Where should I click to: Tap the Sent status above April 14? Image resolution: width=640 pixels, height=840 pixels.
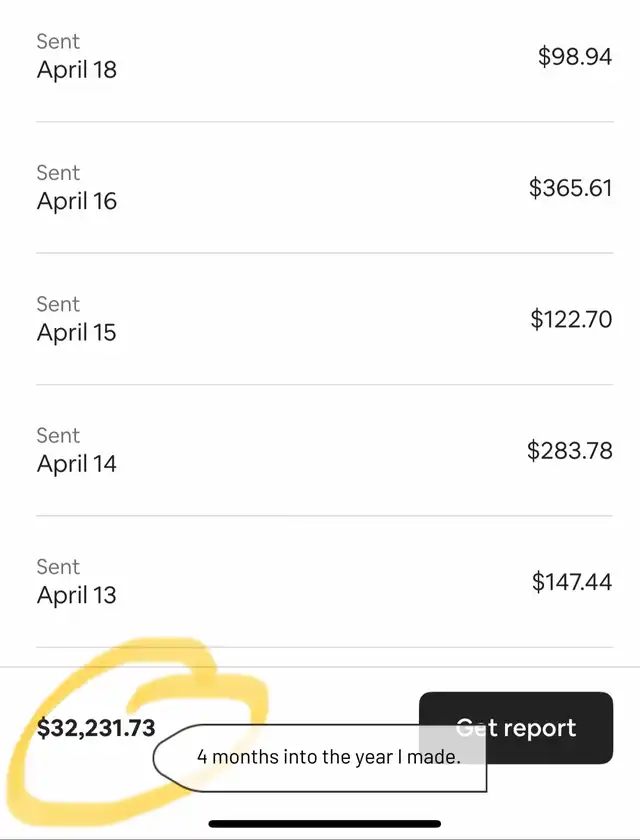tap(58, 435)
